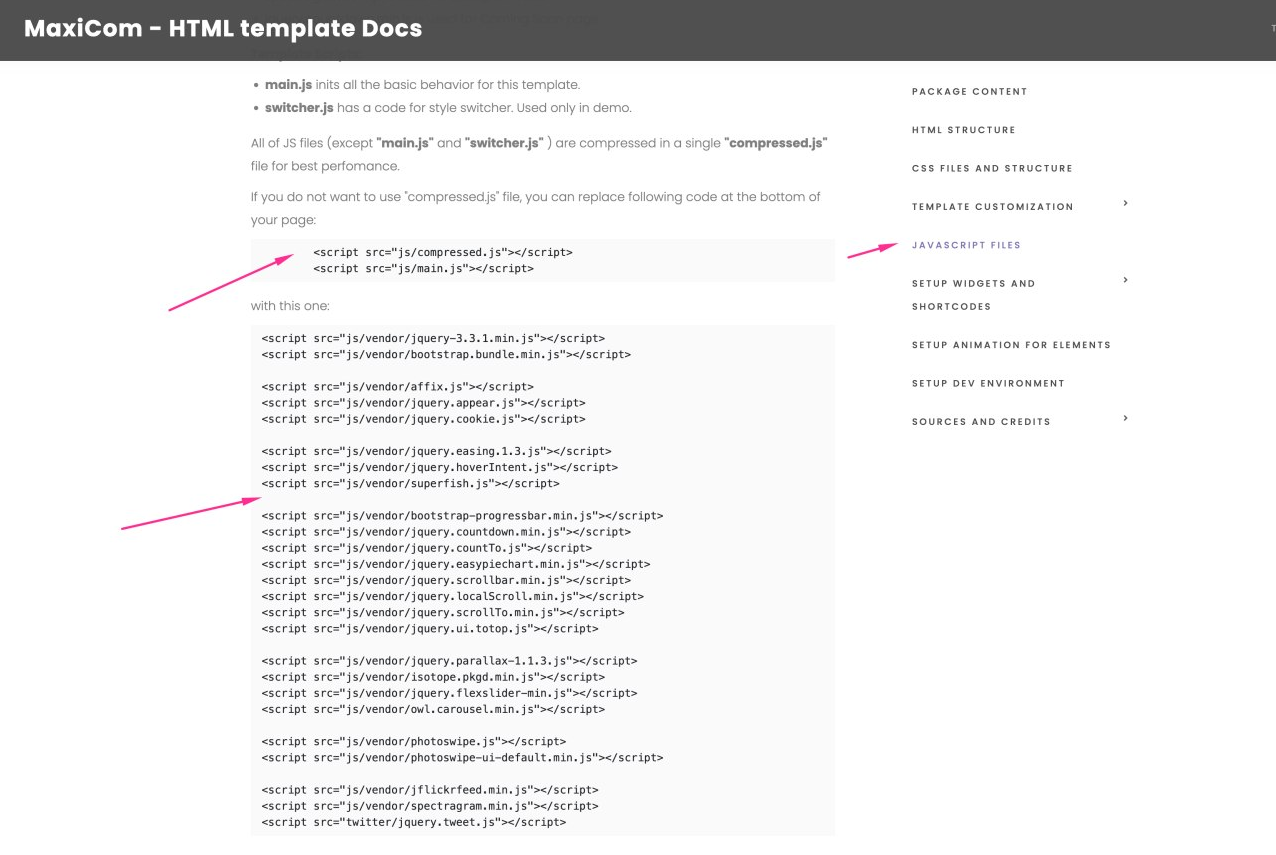Viewport: 1276px width, 855px height.
Task: Click the jquery.flexslider-min.js line
Action: [x=450, y=693]
